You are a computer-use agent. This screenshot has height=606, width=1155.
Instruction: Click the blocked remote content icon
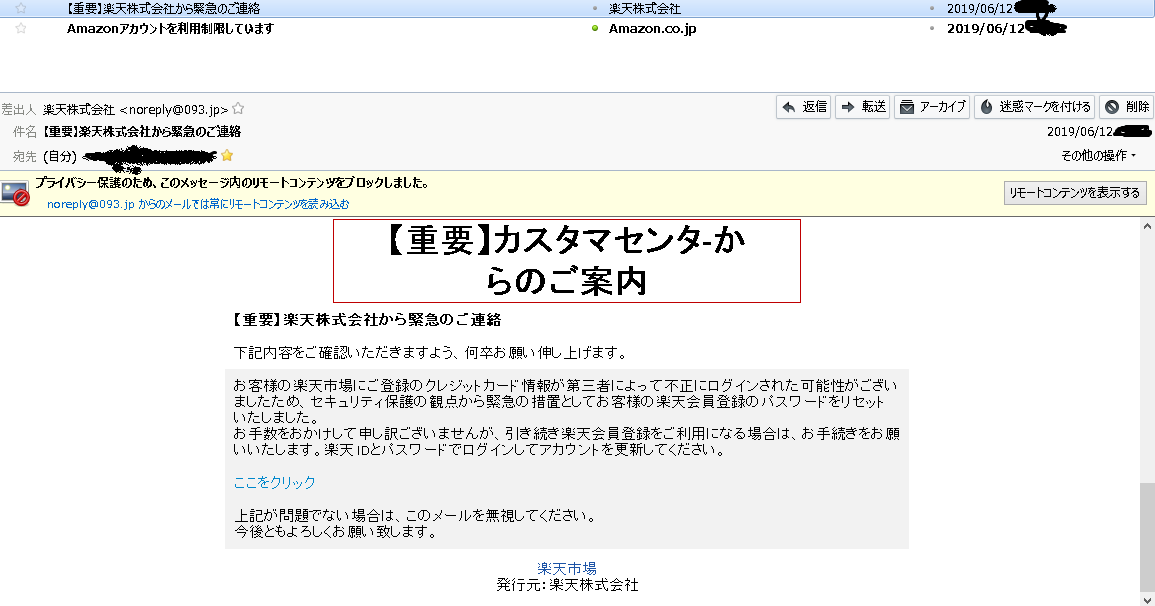[15, 194]
